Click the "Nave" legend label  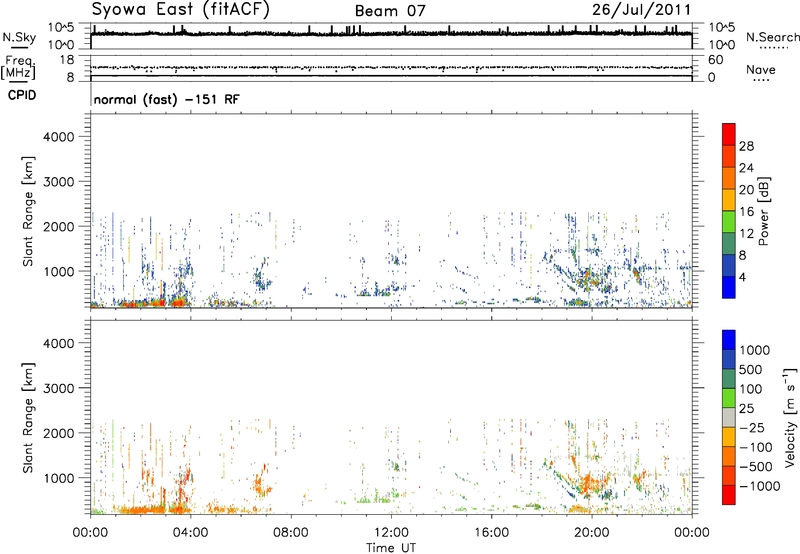tap(760, 70)
